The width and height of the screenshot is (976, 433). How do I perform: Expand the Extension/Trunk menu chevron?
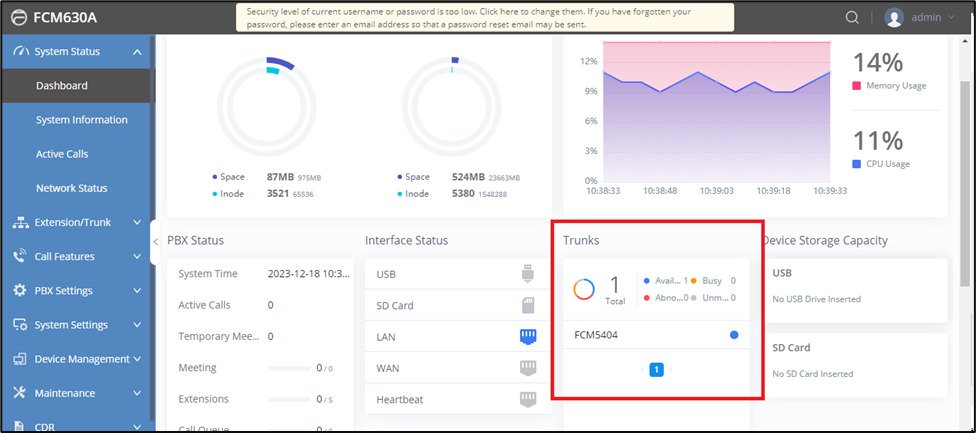click(x=137, y=222)
